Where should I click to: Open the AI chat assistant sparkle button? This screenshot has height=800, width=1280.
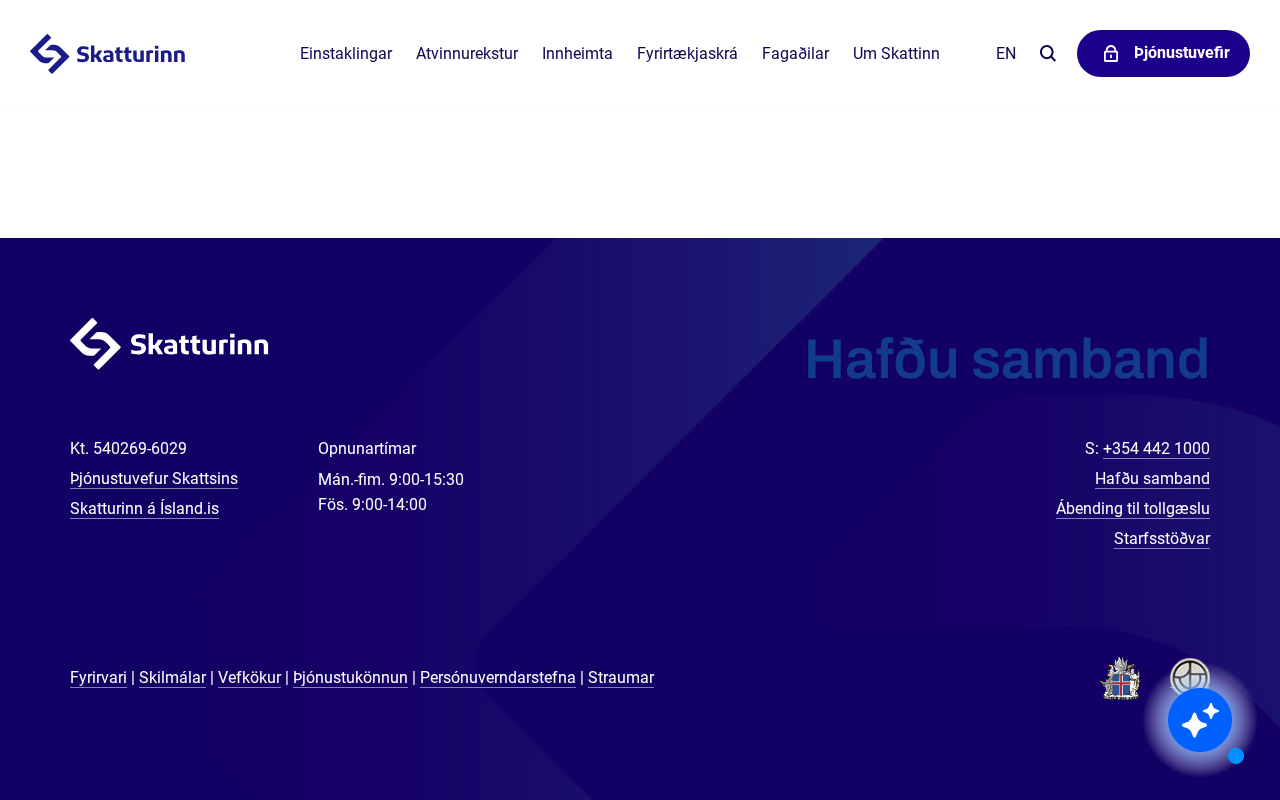[1200, 720]
